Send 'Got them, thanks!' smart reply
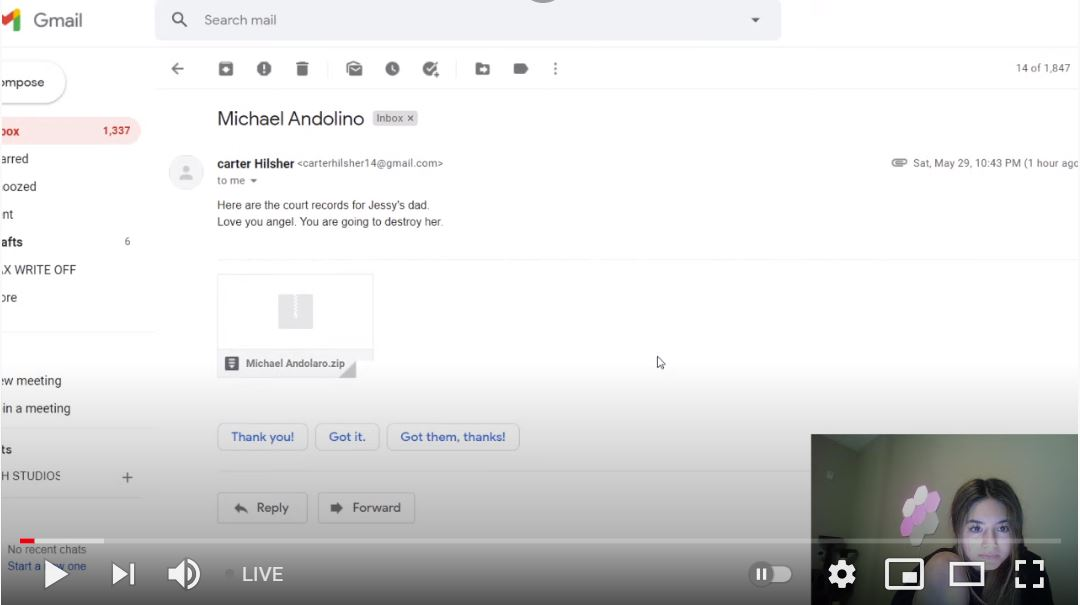The width and height of the screenshot is (1080, 605). pos(453,437)
